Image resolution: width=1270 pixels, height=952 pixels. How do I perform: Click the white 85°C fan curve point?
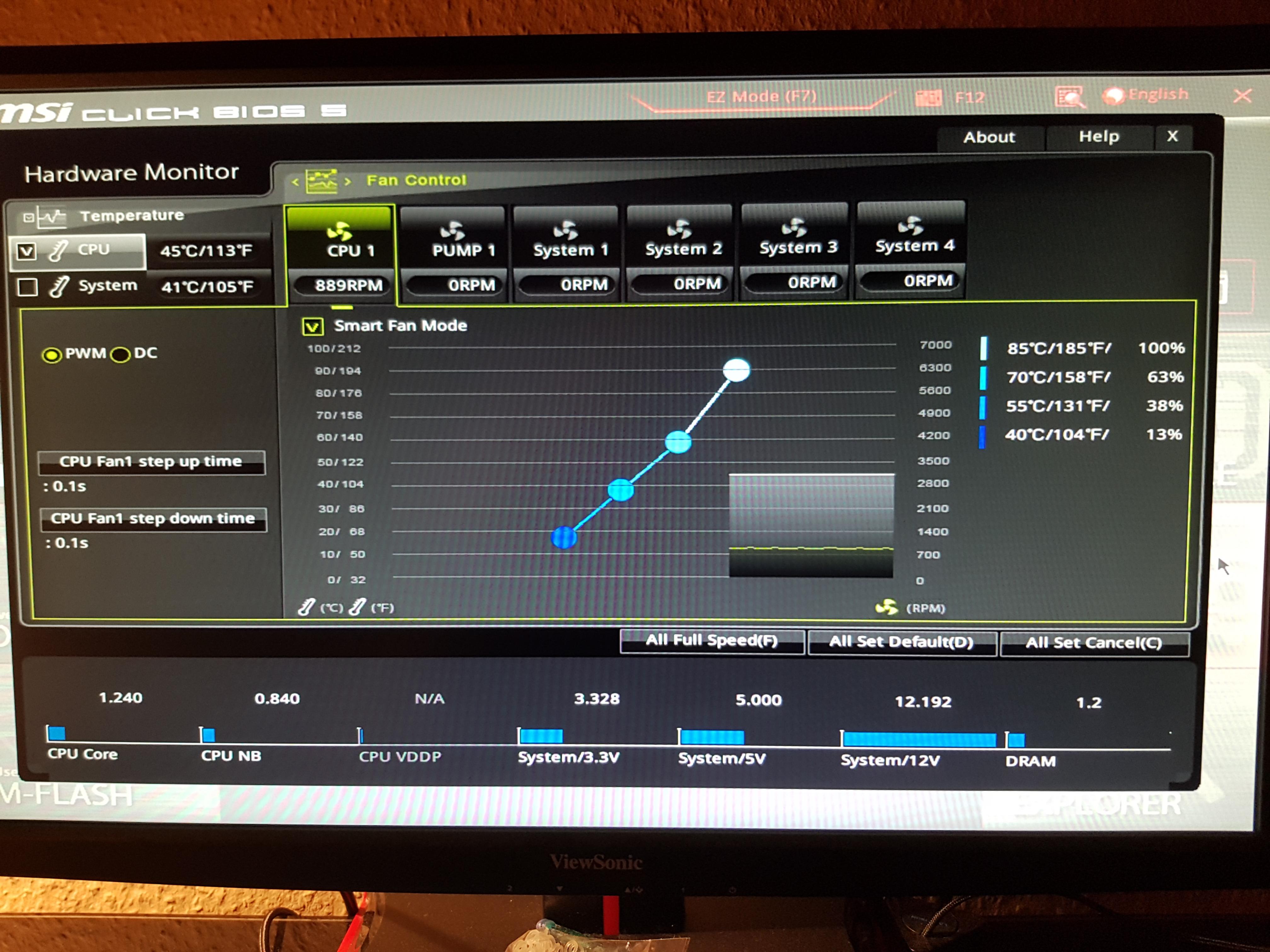736,370
